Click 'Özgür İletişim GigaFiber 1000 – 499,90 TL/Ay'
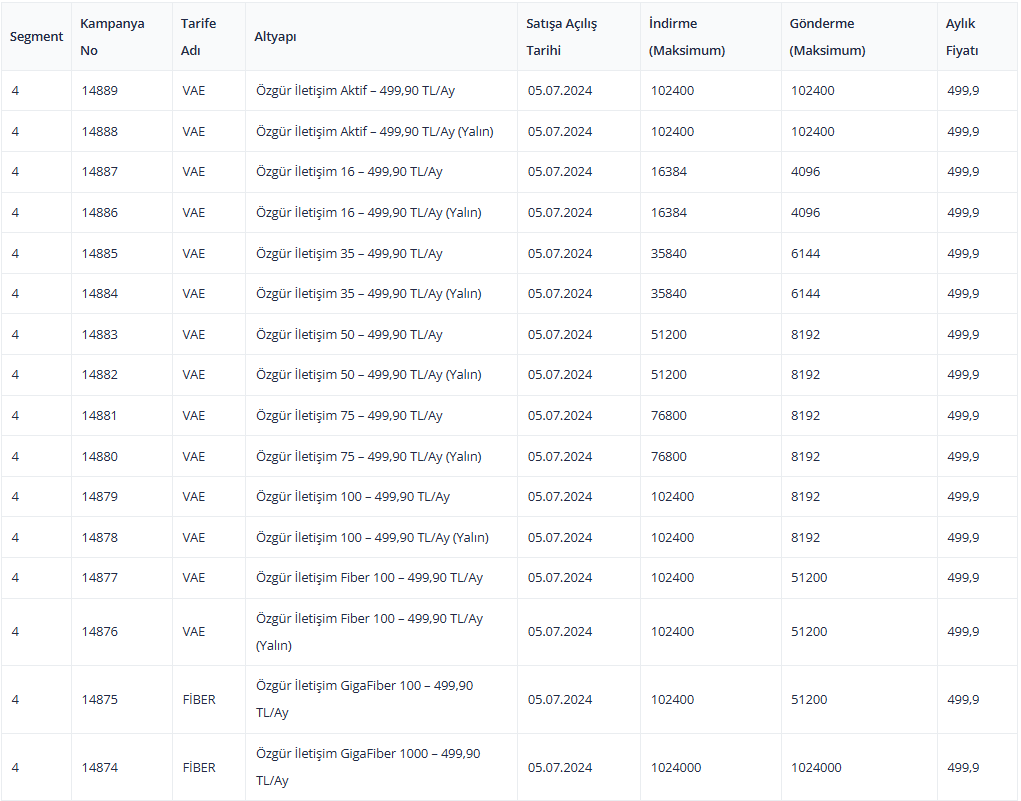 tap(368, 767)
